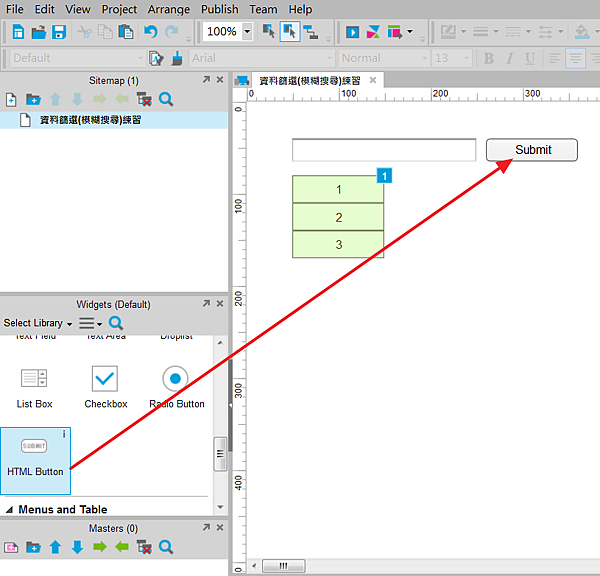The image size is (600, 576).
Task: Click the Copy icon in toolbar
Action: [105, 32]
